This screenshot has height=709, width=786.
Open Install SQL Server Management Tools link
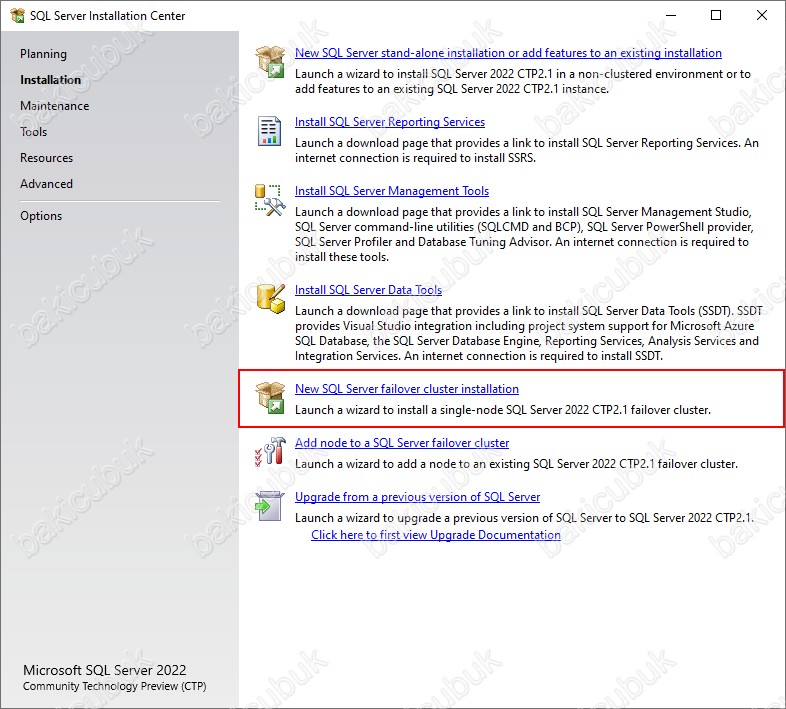click(392, 191)
